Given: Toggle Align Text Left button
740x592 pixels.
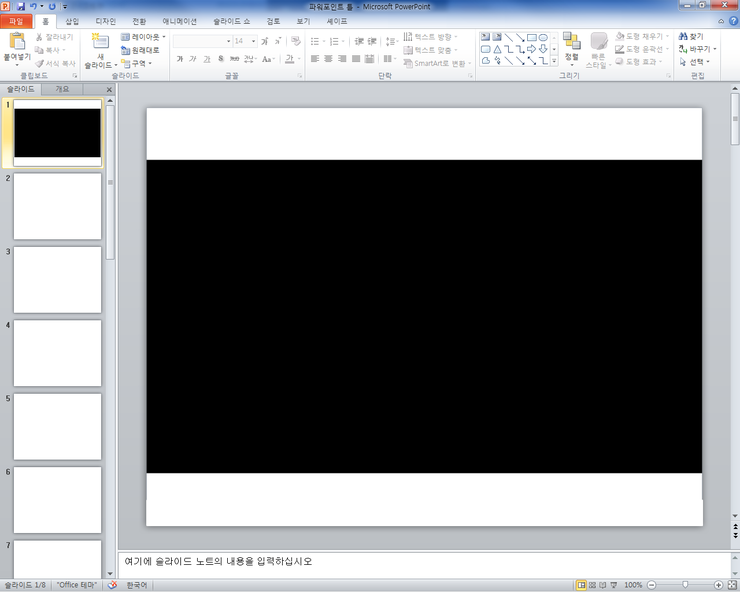Looking at the screenshot, I should tap(315, 59).
